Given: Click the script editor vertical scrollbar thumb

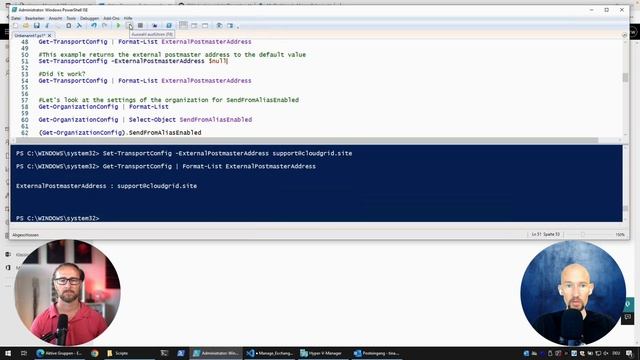Looking at the screenshot, I should [625, 78].
